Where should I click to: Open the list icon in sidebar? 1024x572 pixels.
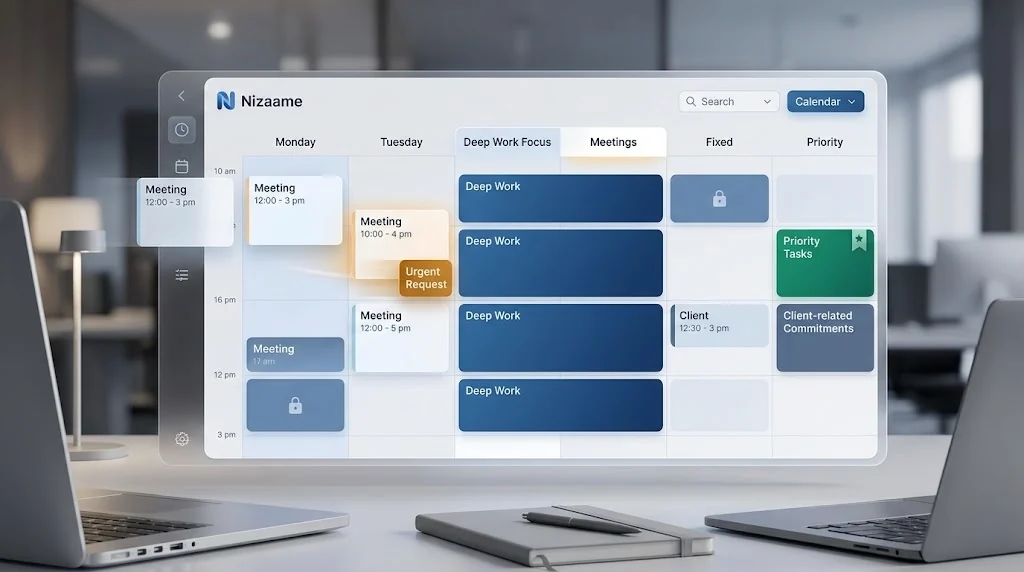[182, 275]
